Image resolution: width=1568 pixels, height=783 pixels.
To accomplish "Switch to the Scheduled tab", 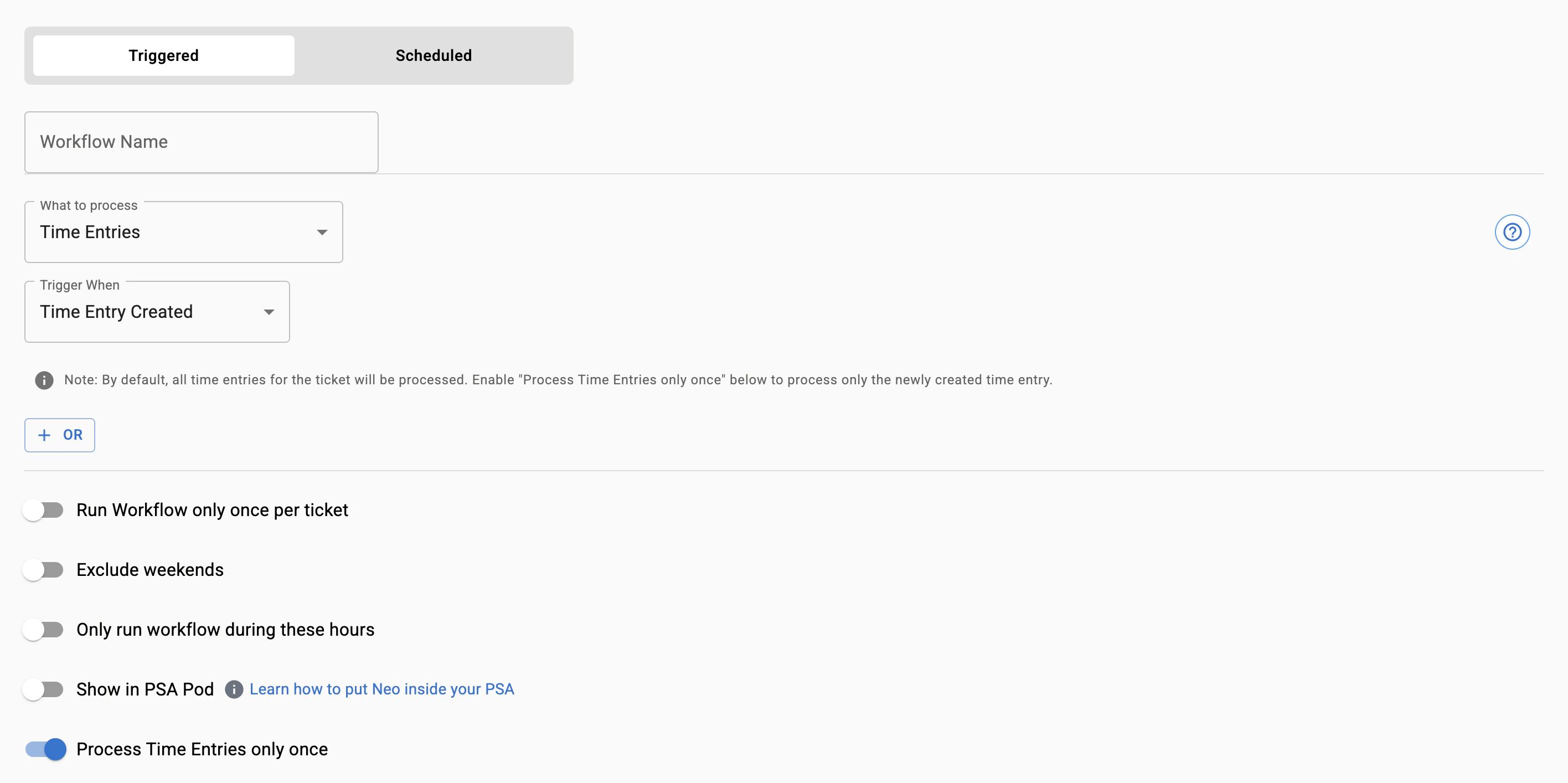I will pos(434,55).
